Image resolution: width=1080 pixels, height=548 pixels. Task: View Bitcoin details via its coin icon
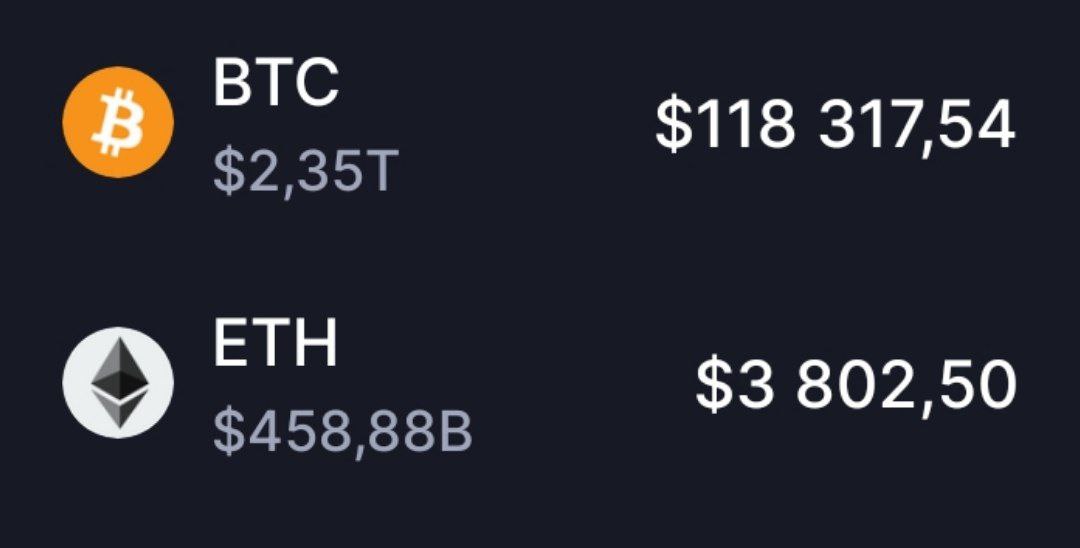(x=118, y=123)
